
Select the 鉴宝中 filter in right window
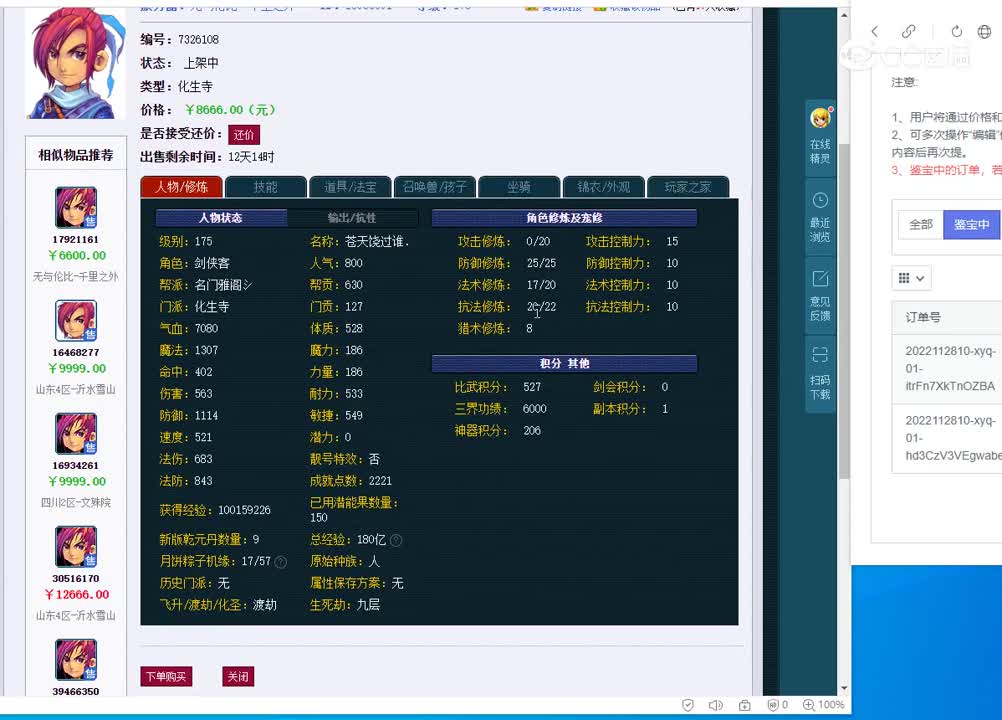971,225
